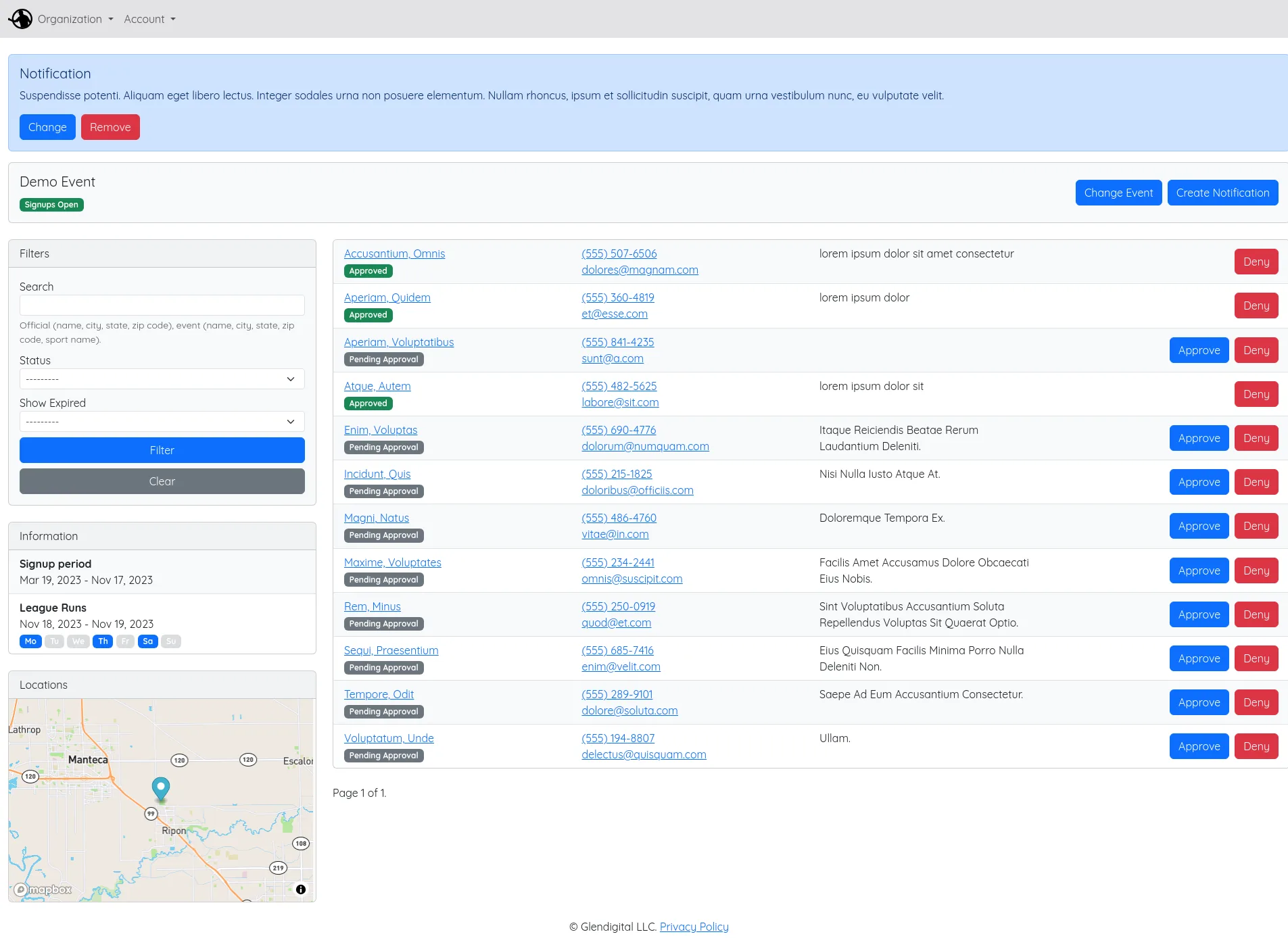Click the blue Filter button
The height and width of the screenshot is (951, 1288).
click(x=162, y=450)
